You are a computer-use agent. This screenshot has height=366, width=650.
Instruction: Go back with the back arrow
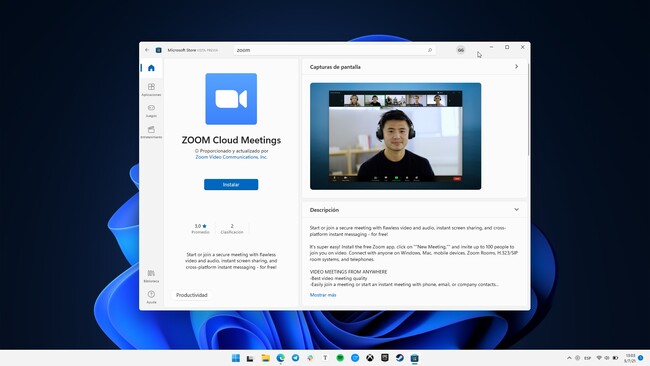(147, 50)
